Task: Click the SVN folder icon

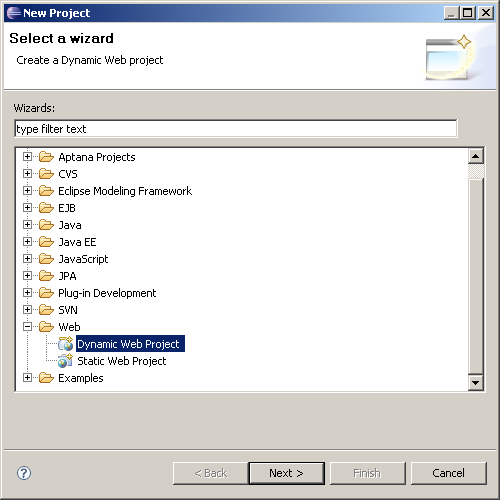Action: click(x=46, y=310)
